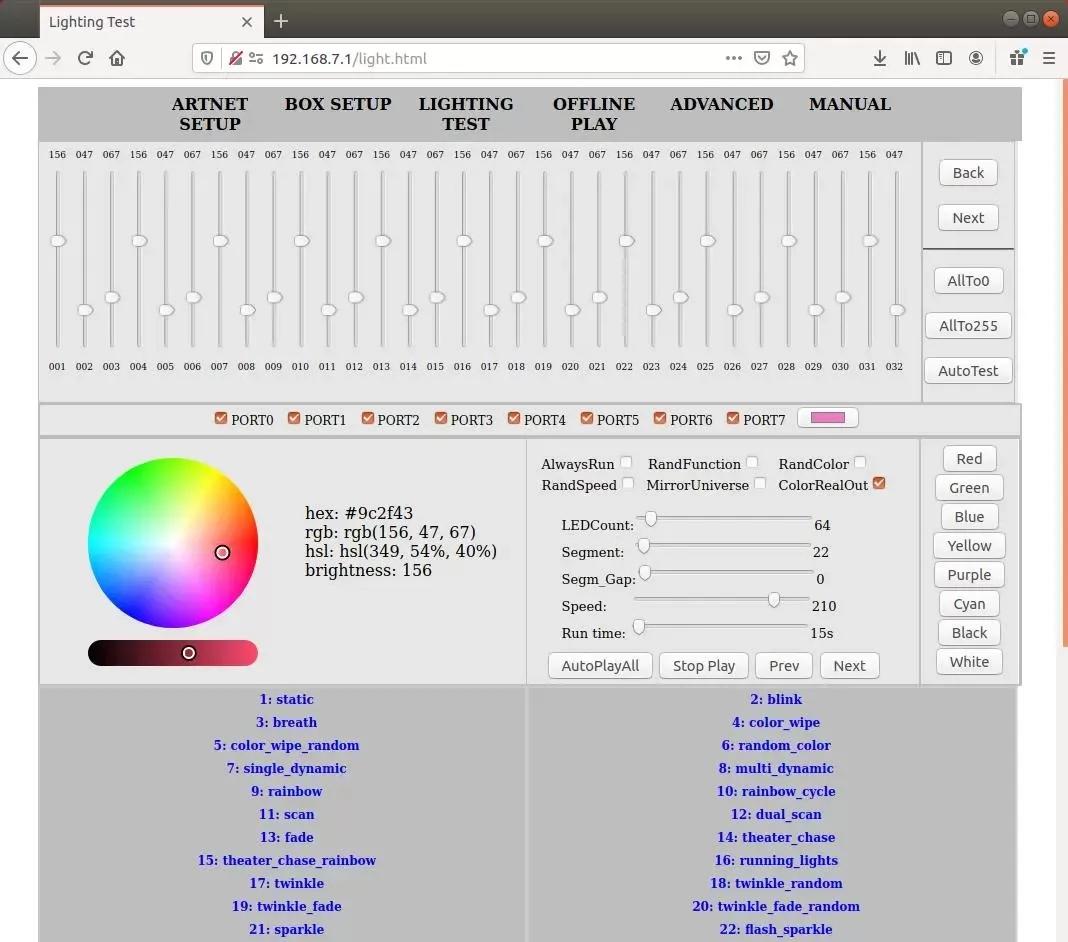Screen dimensions: 1068x942
Task: Reload the current browser page
Action: pyautogui.click(x=85, y=58)
